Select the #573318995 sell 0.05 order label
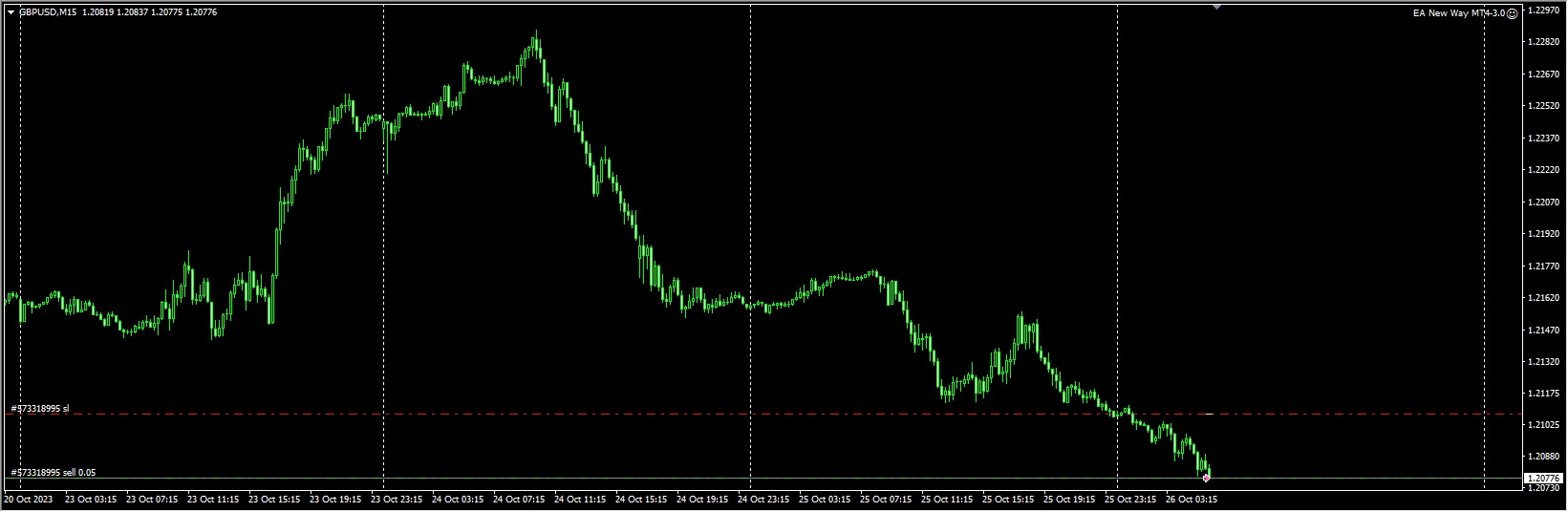 pos(53,472)
